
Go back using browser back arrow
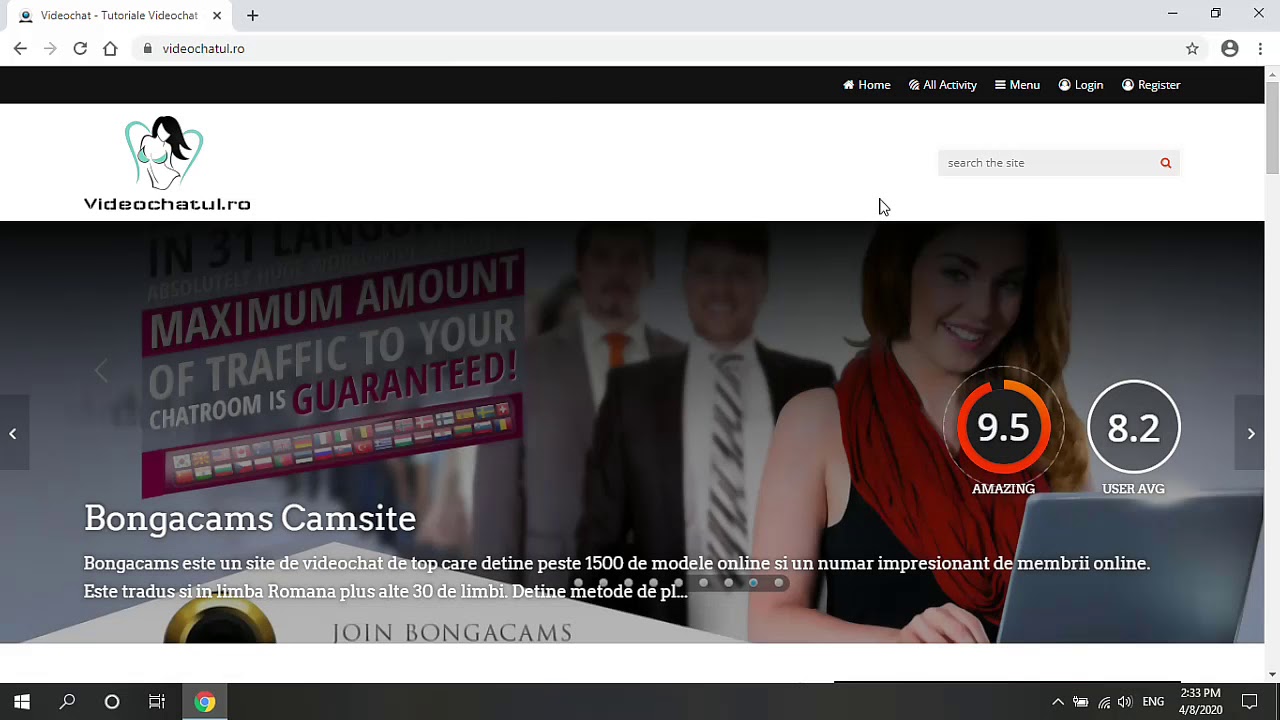pyautogui.click(x=20, y=48)
